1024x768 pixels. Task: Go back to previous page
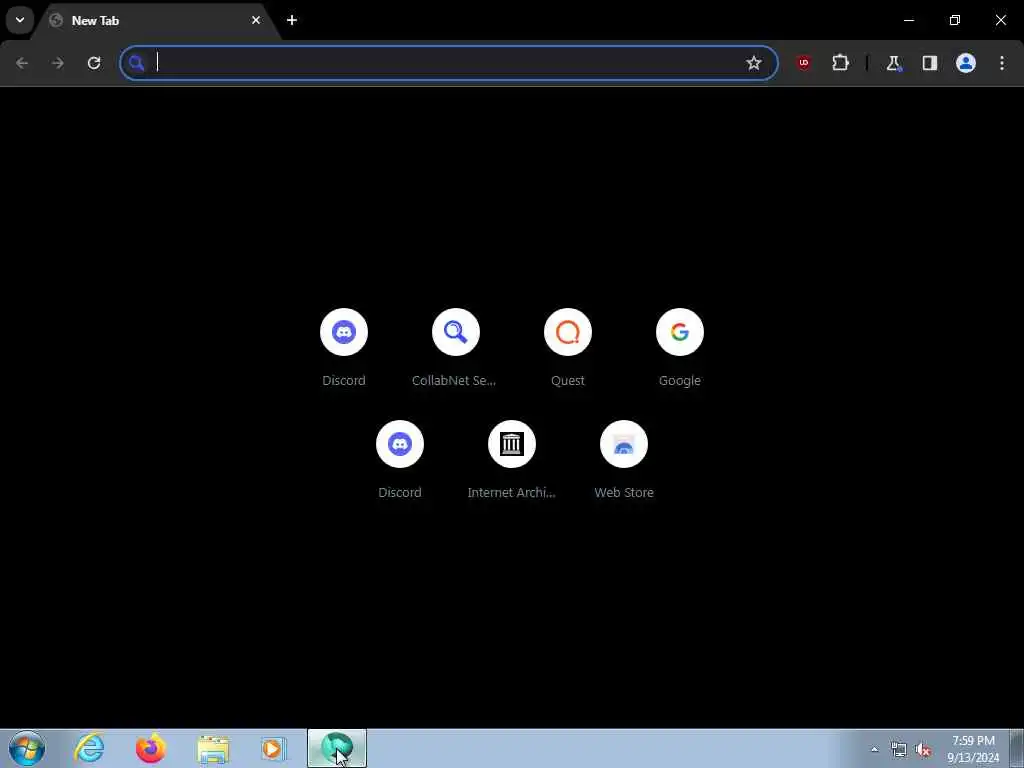coord(22,63)
